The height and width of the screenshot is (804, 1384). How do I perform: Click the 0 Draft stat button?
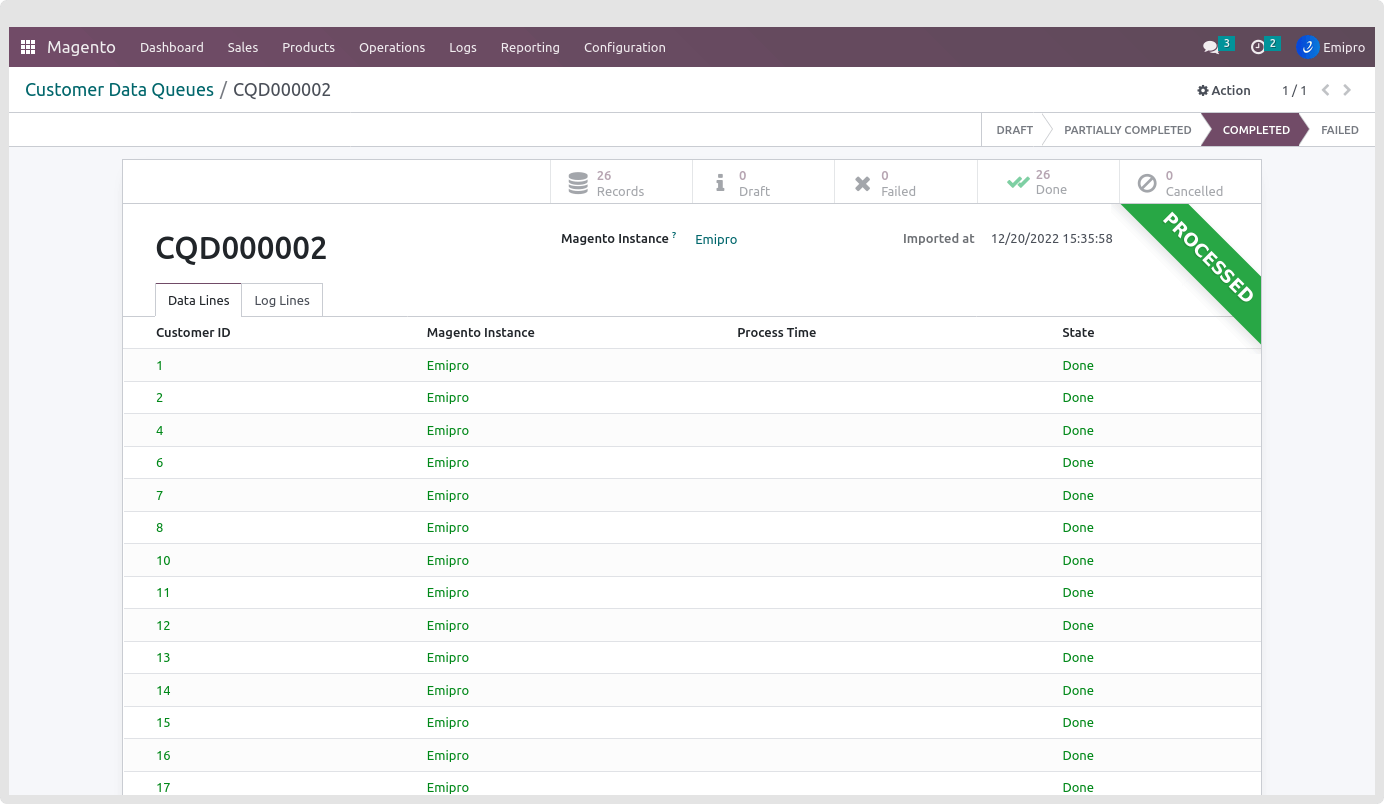pos(763,183)
